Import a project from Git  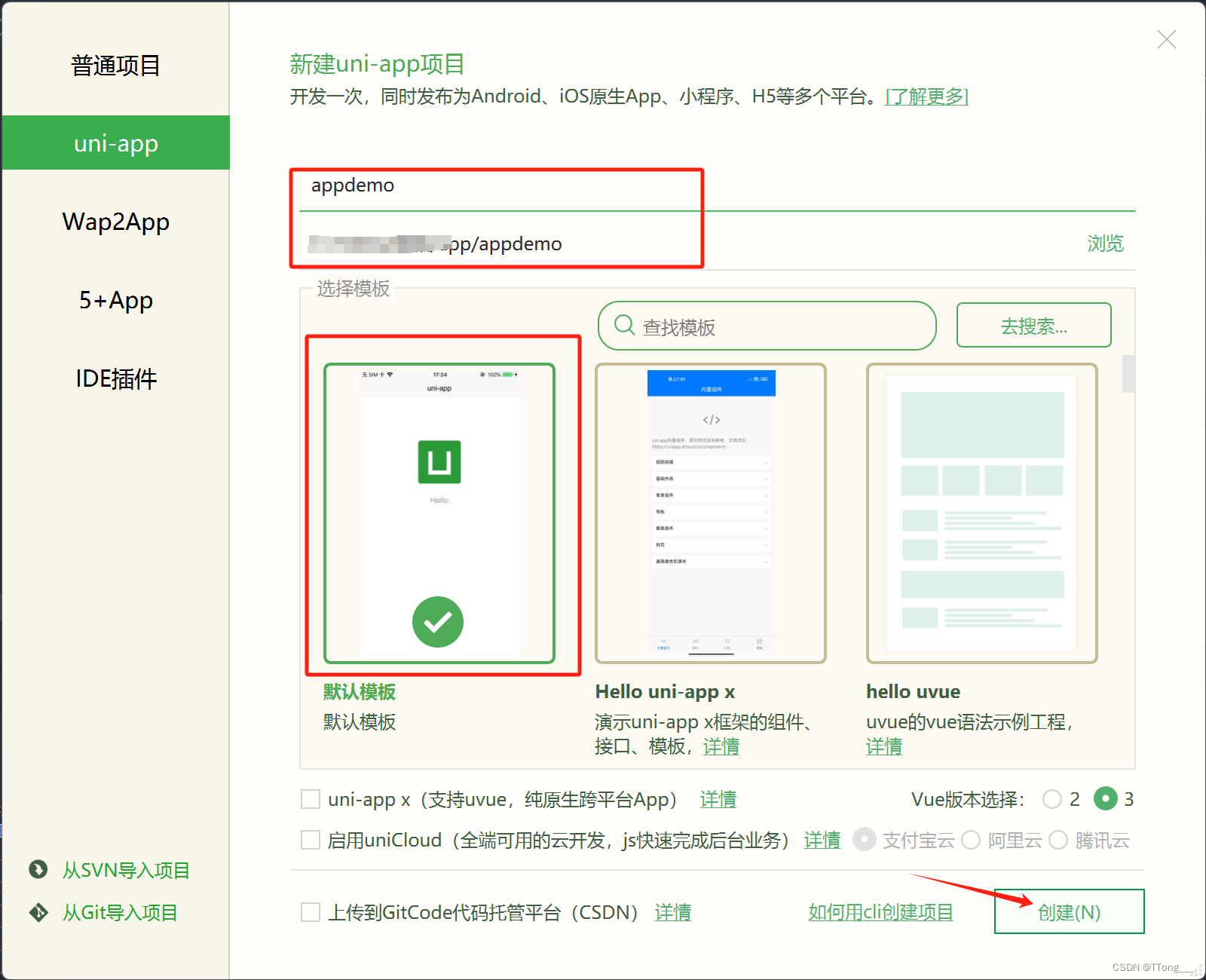[x=120, y=912]
